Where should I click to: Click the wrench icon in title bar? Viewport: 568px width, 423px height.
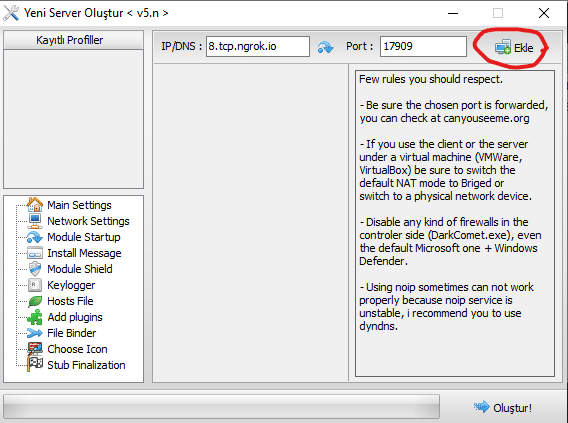point(11,13)
